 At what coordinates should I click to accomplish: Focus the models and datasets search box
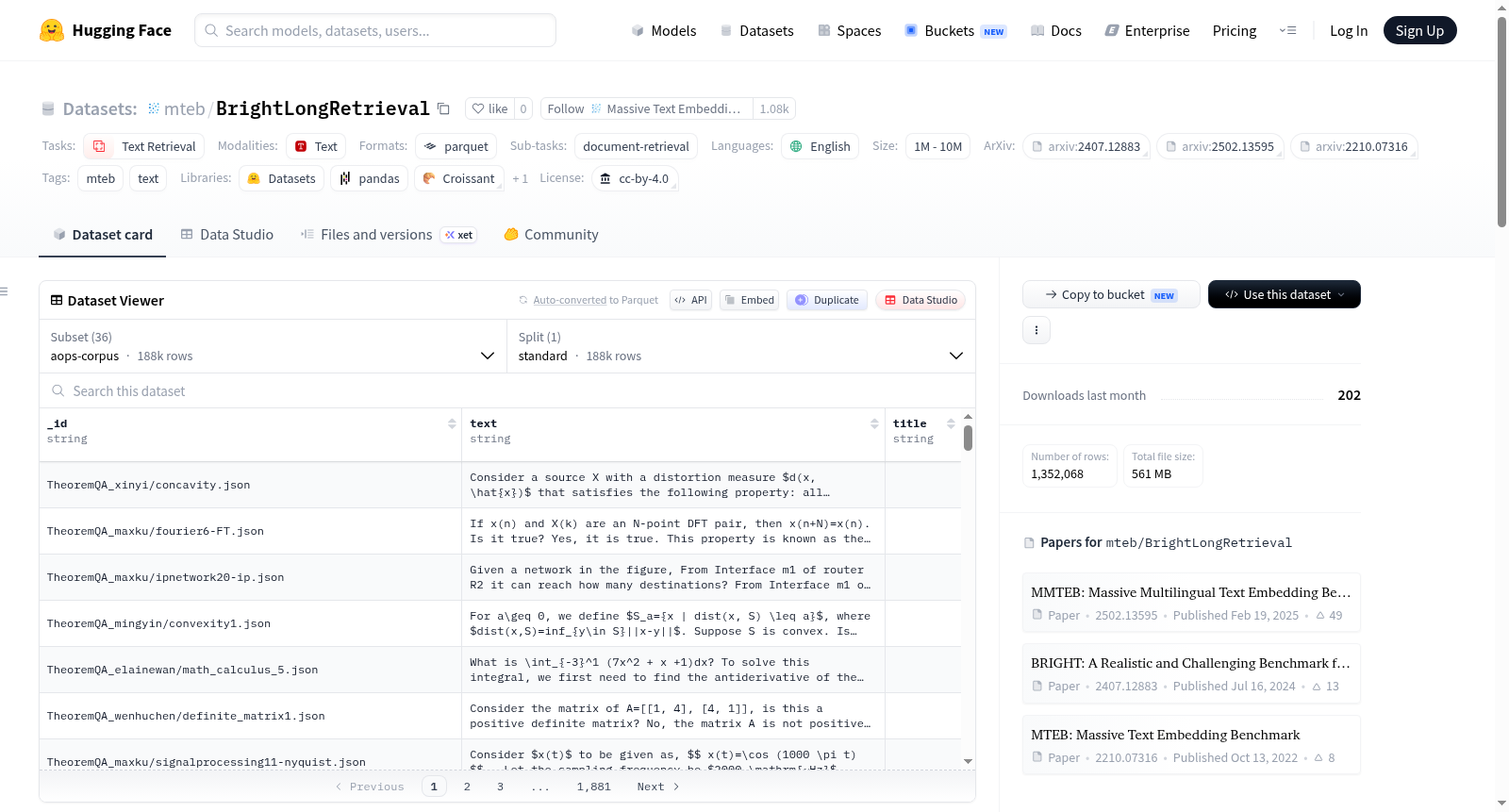375,30
